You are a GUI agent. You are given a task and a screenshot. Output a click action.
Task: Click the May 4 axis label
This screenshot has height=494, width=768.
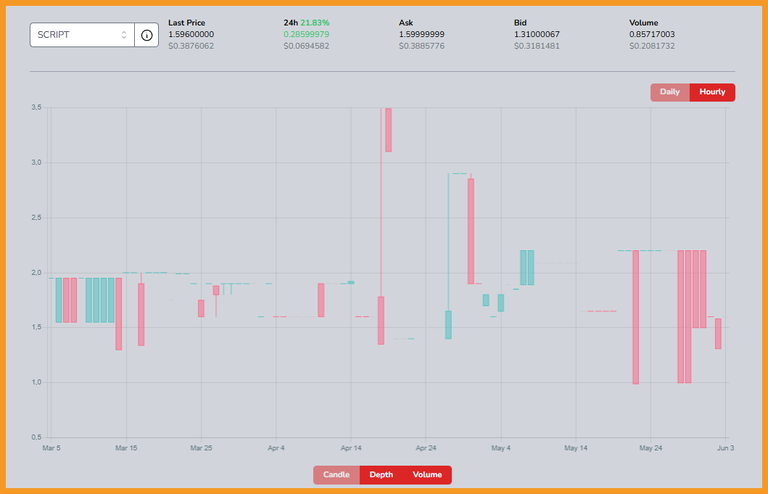tap(501, 448)
